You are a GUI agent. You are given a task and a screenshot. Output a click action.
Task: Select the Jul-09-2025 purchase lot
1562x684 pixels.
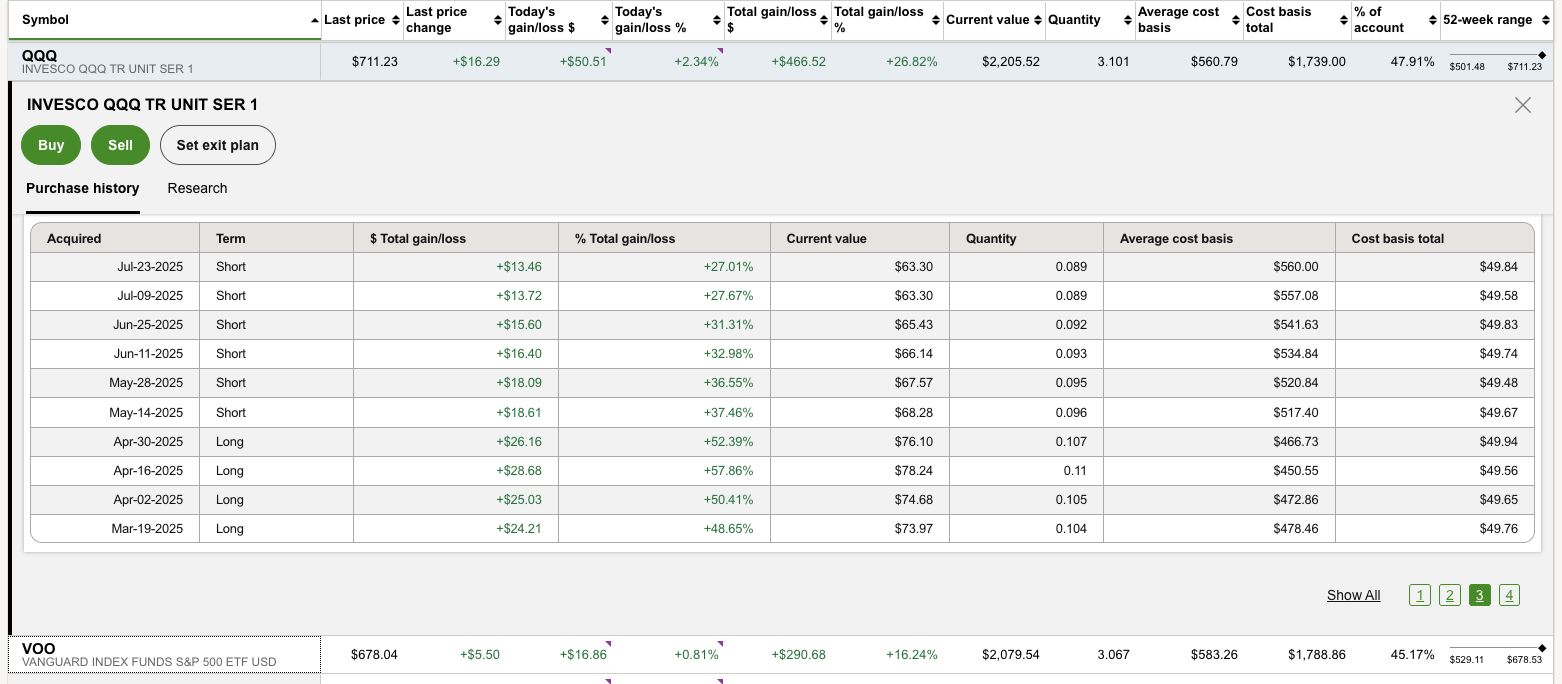[782, 296]
